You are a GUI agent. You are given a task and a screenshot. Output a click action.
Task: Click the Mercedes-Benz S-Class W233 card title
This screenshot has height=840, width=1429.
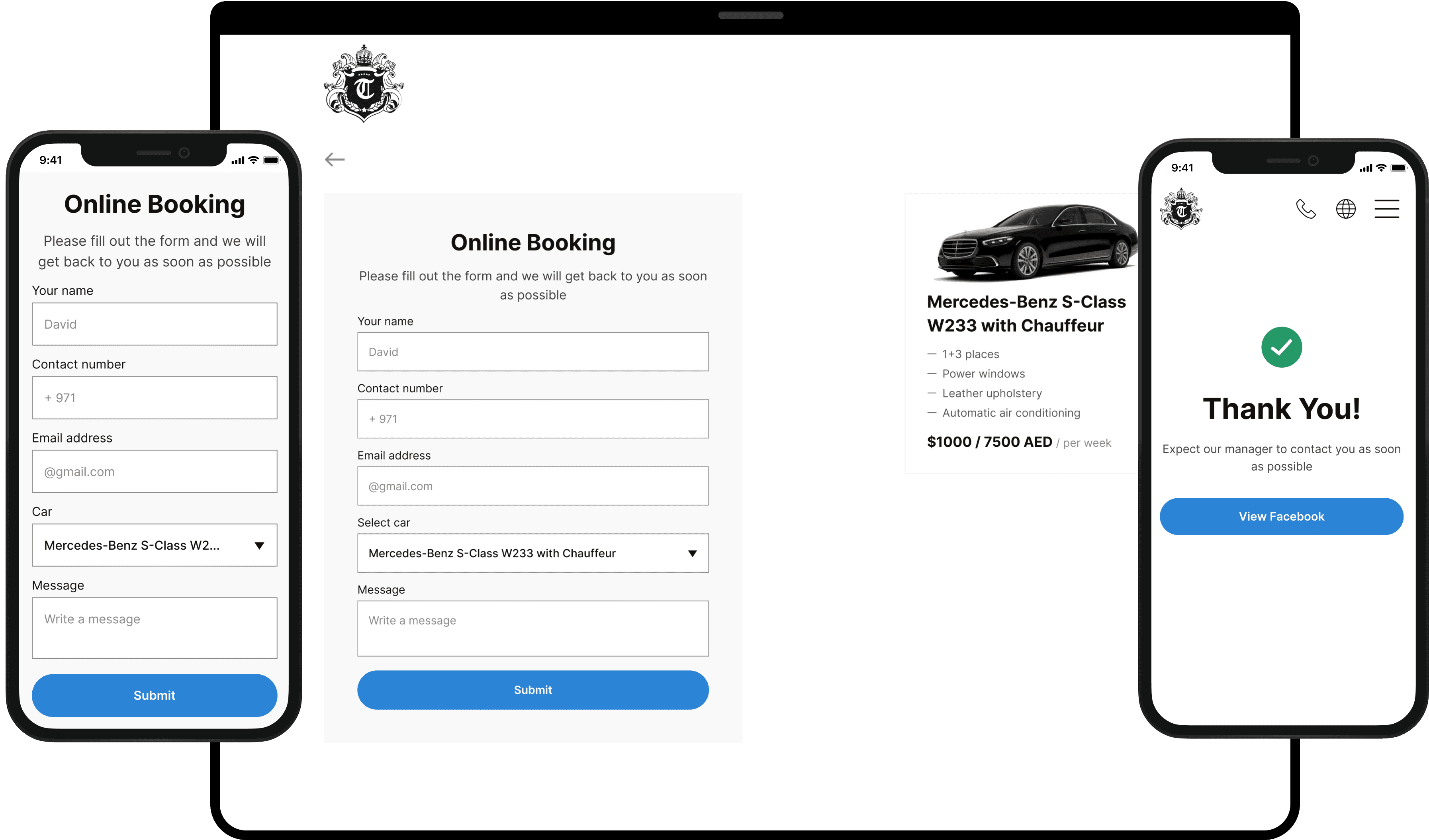click(1026, 313)
